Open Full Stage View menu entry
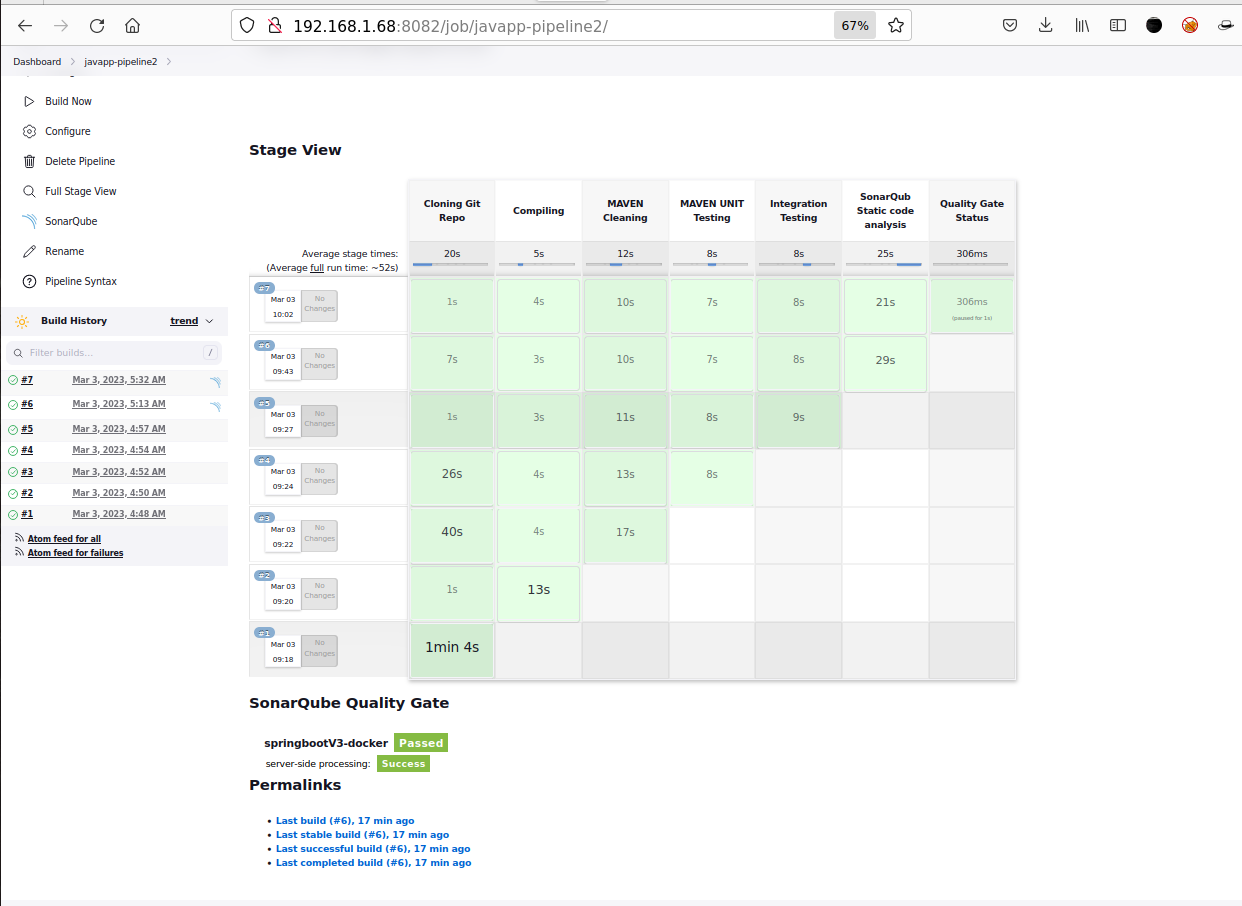 (x=81, y=191)
